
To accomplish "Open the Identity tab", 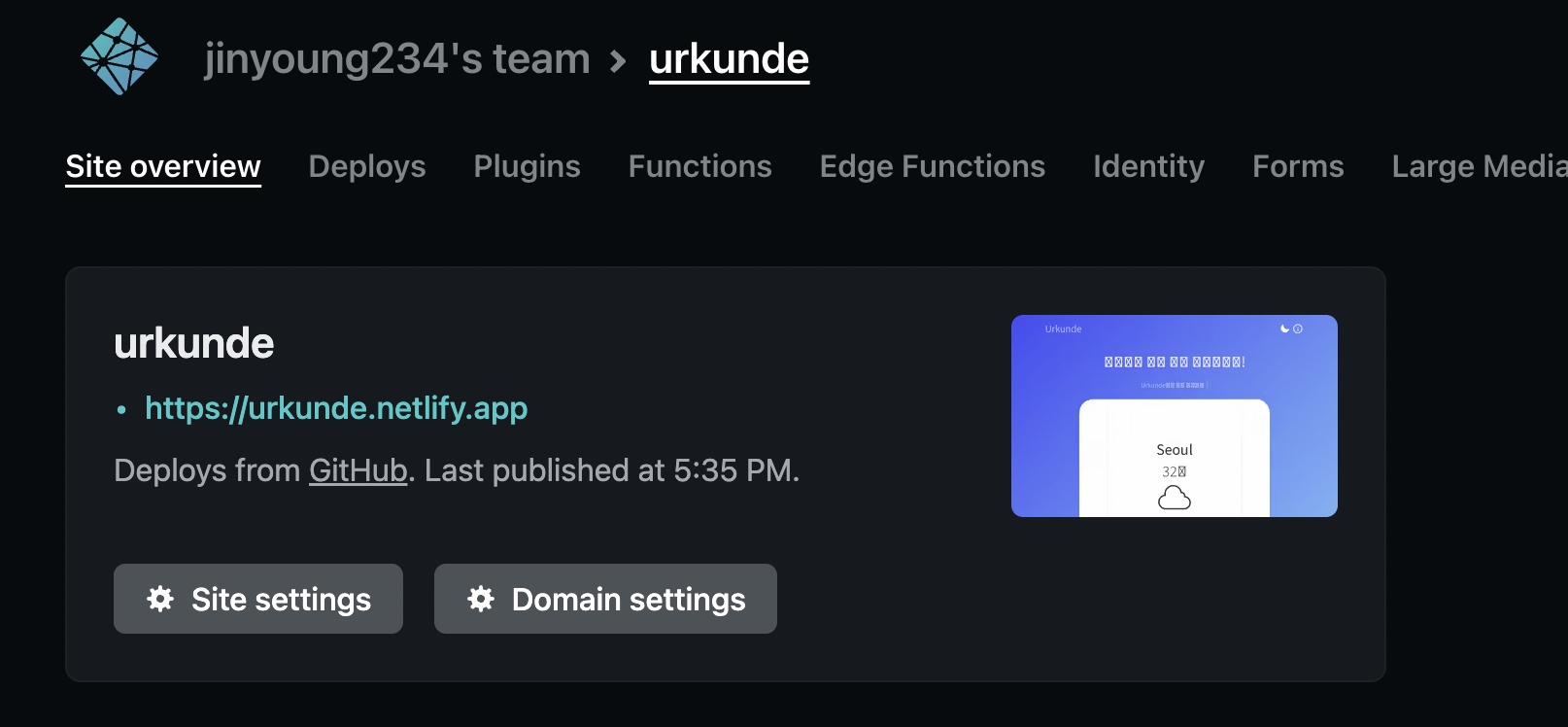I will click(x=1148, y=166).
